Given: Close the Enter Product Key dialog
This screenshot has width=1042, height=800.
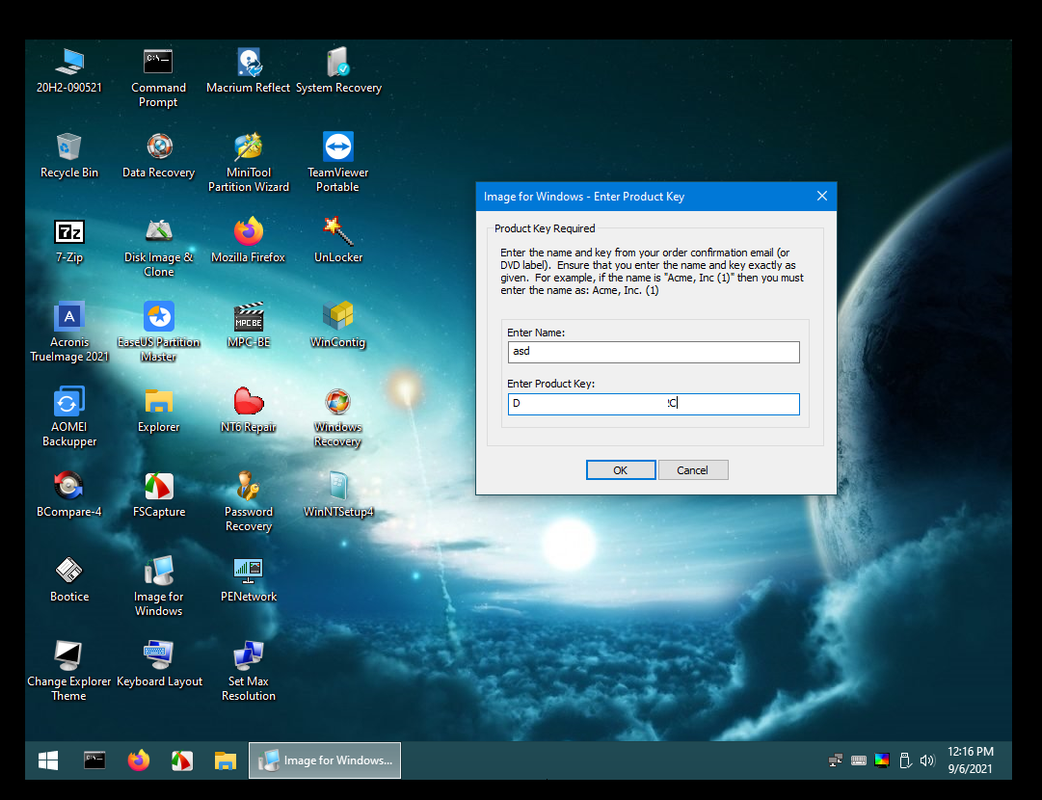Looking at the screenshot, I should pyautogui.click(x=822, y=196).
